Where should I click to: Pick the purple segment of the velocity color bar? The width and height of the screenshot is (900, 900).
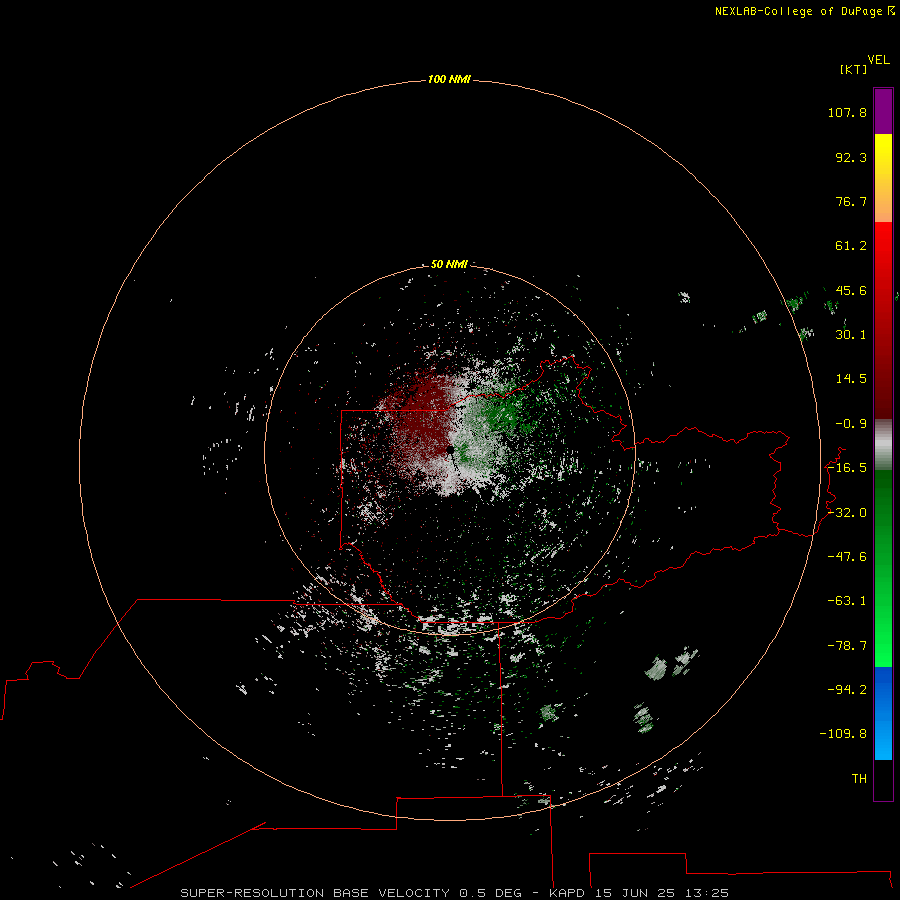click(x=883, y=111)
